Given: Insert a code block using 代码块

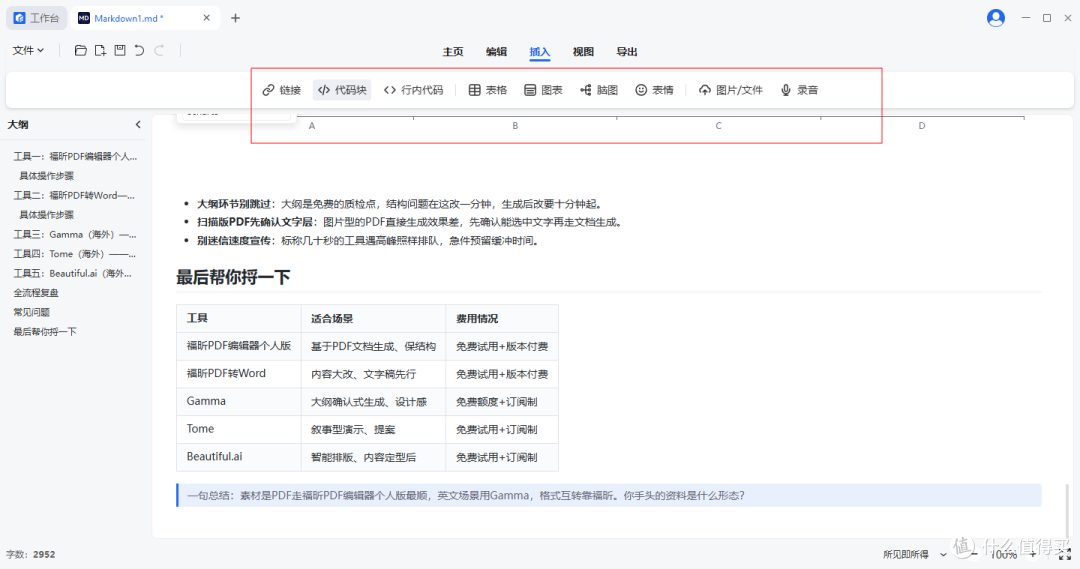Looking at the screenshot, I should click(x=342, y=90).
